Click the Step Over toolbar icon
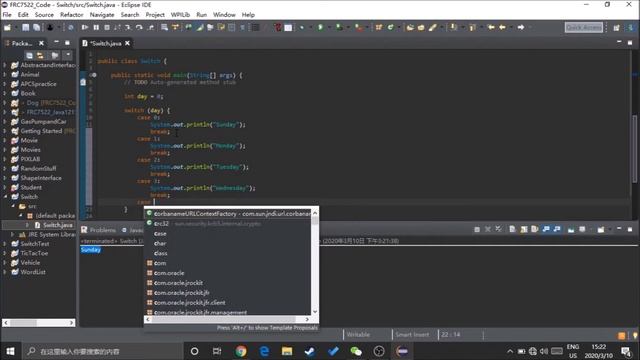Image resolution: width=640 pixels, height=360 pixels. (x=139, y=27)
